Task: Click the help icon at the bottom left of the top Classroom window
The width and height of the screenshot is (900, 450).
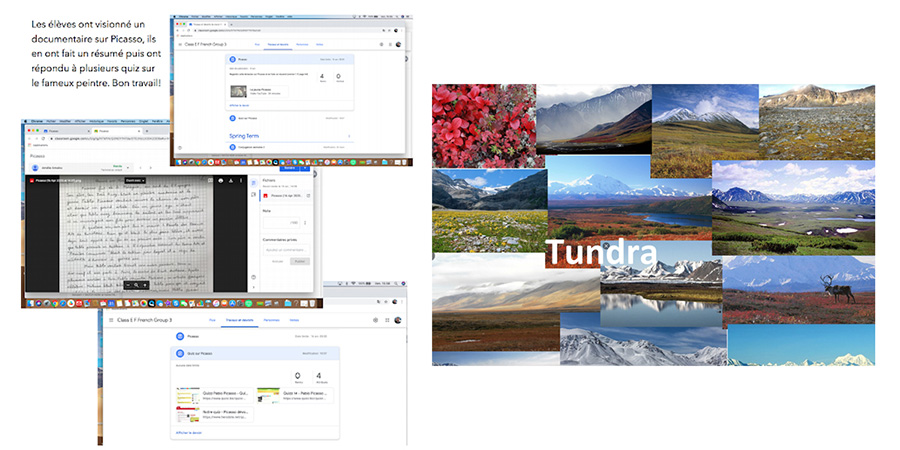Action: [x=180, y=148]
